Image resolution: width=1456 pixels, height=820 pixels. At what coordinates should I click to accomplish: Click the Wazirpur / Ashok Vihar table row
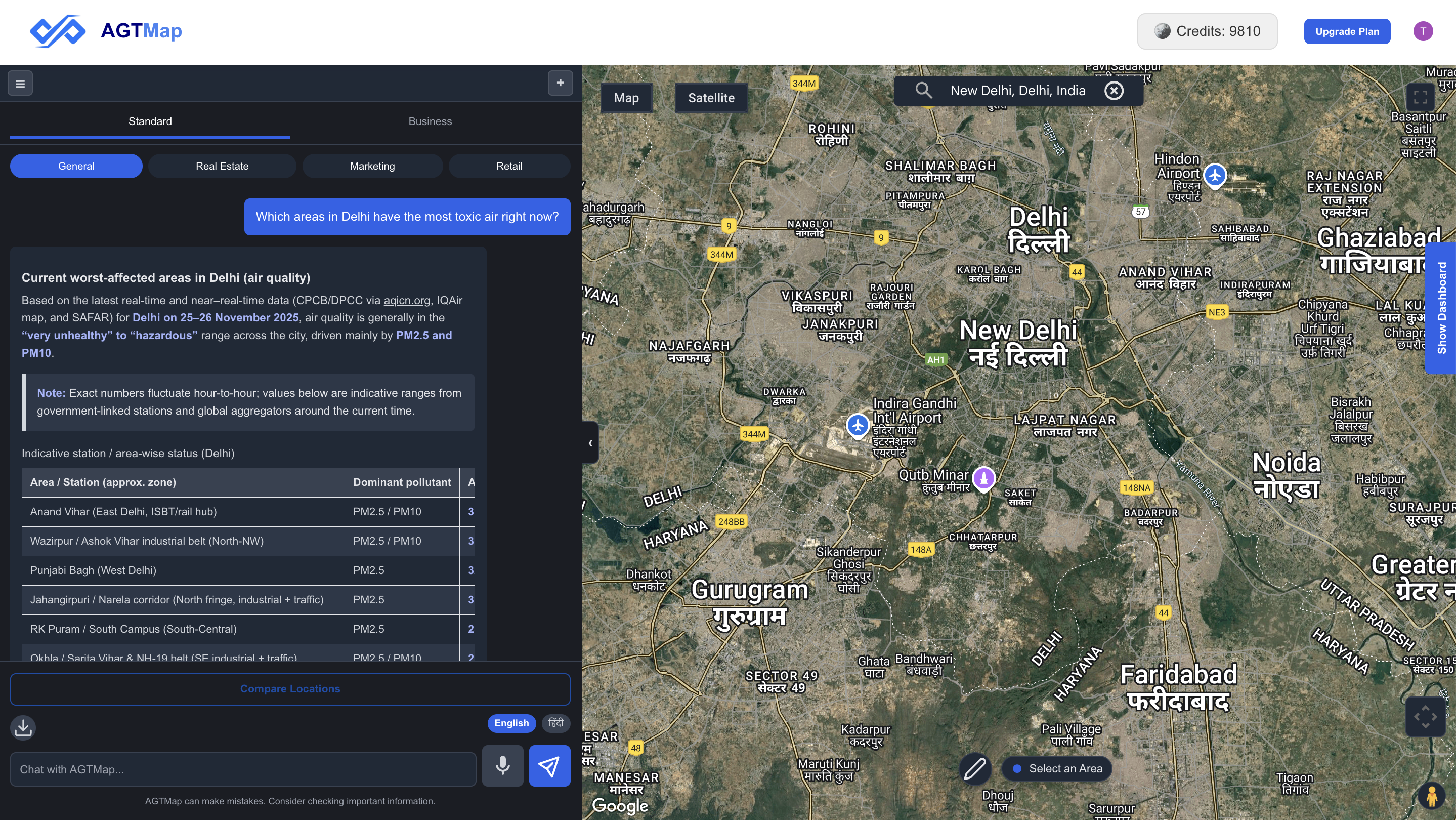click(x=248, y=541)
